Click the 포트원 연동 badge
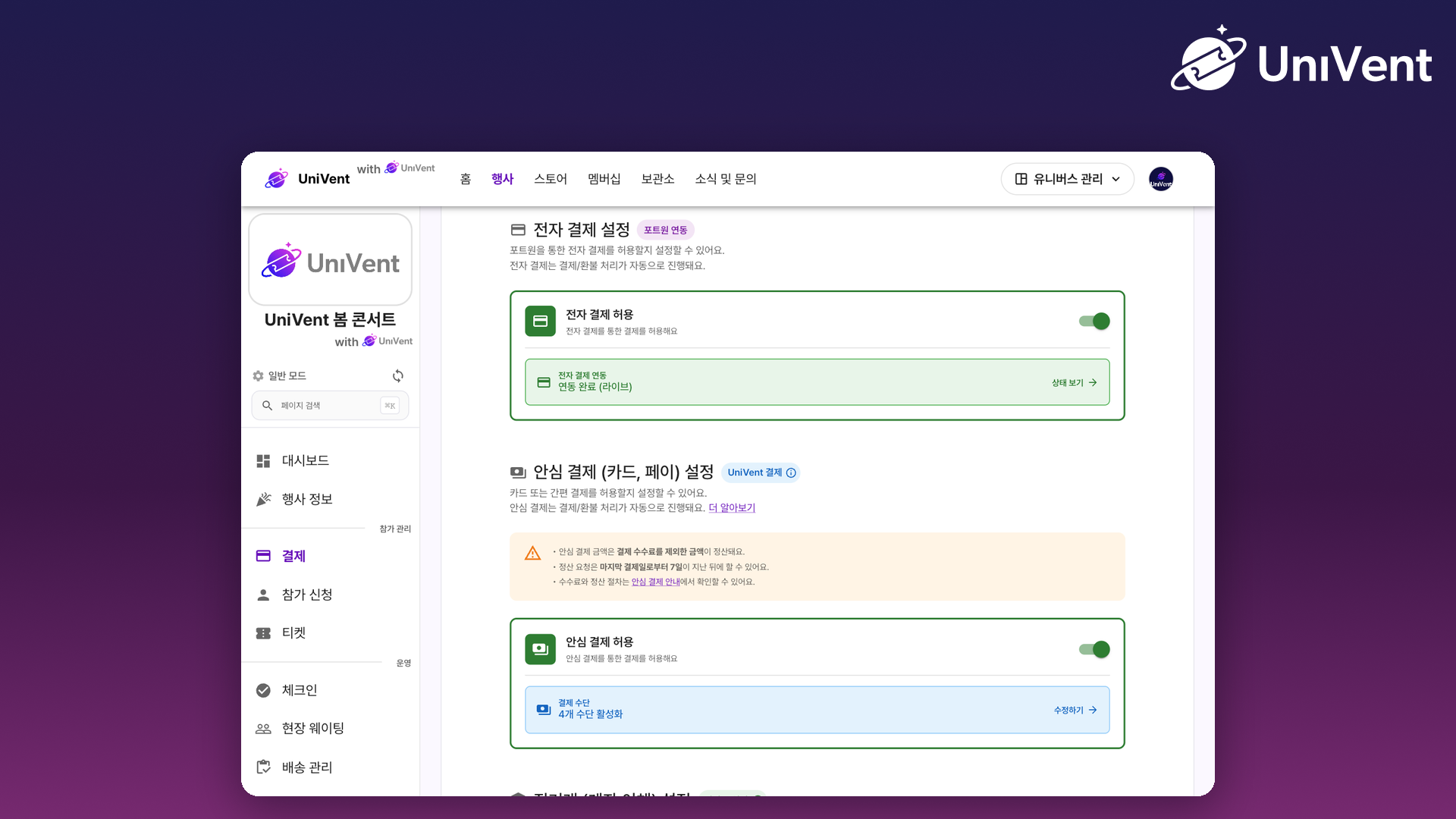This screenshot has width=1456, height=819. coord(665,230)
